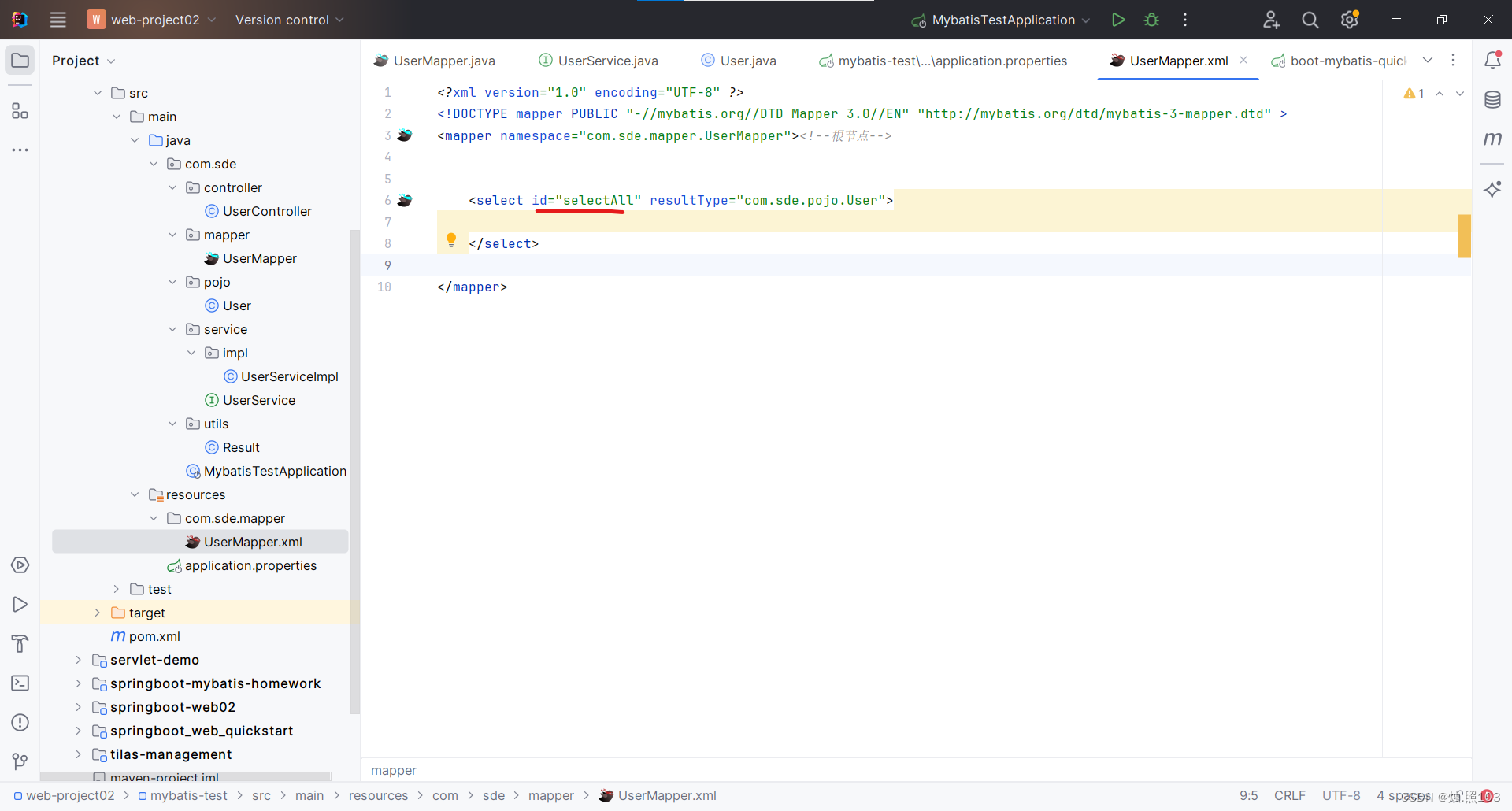Expand the tilas-management module

pos(79,754)
